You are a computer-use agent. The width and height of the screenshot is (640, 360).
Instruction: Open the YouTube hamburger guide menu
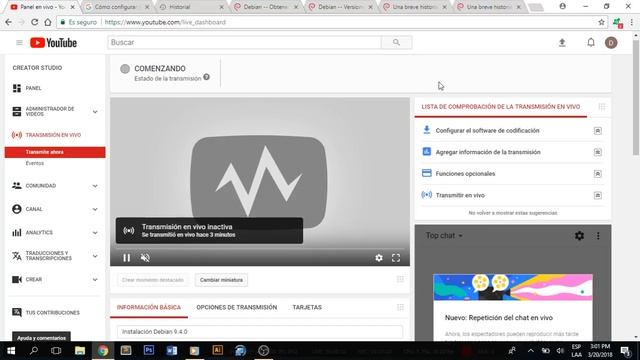19,42
